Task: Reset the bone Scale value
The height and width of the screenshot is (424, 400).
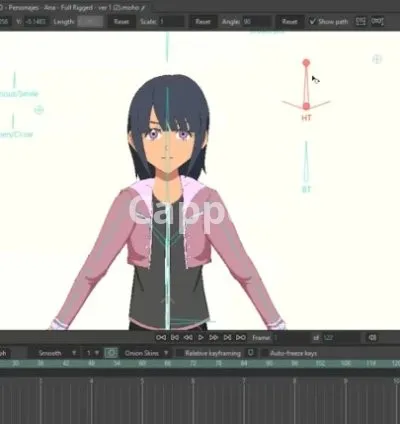Action: [203, 22]
